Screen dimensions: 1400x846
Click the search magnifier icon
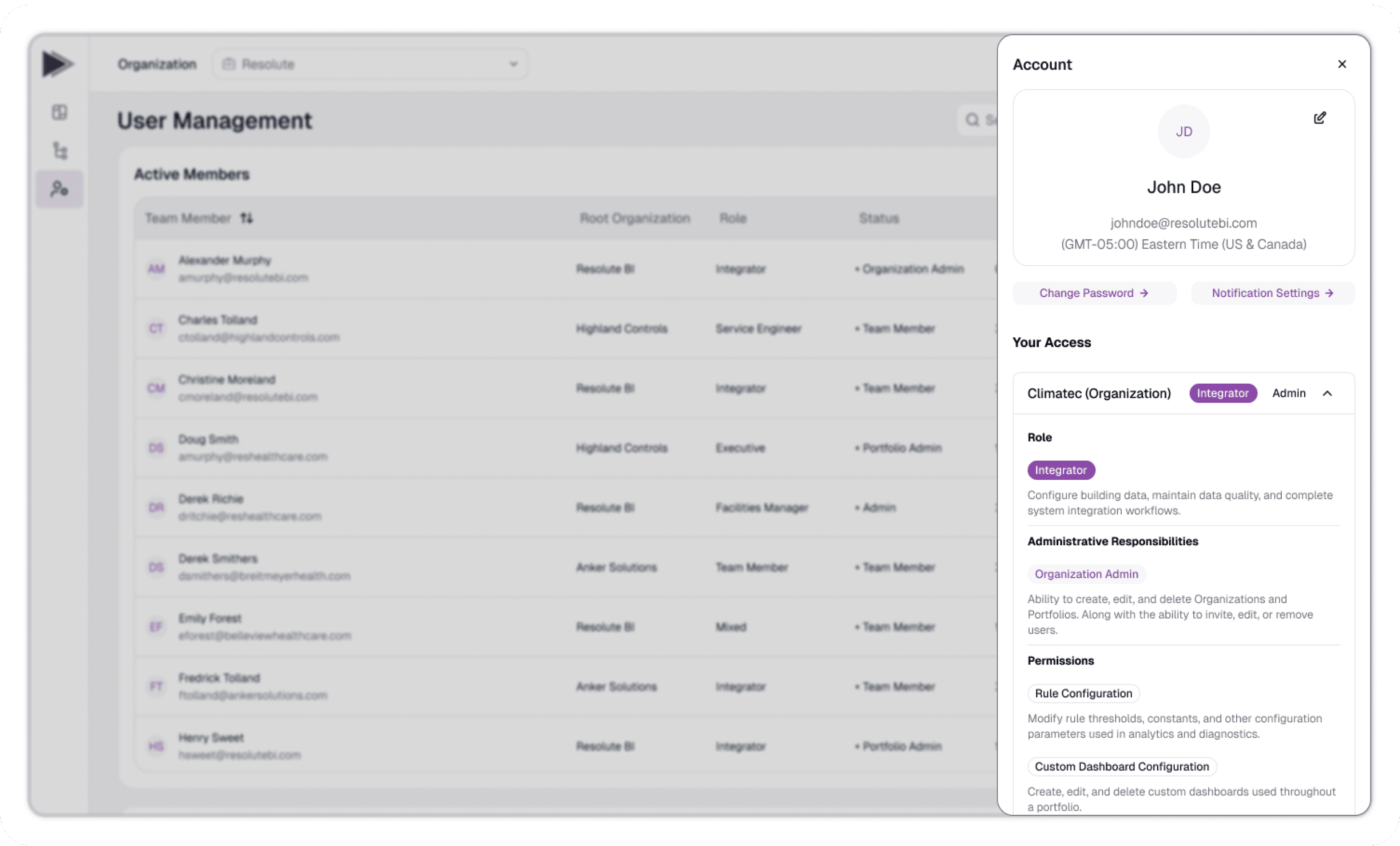tap(972, 120)
